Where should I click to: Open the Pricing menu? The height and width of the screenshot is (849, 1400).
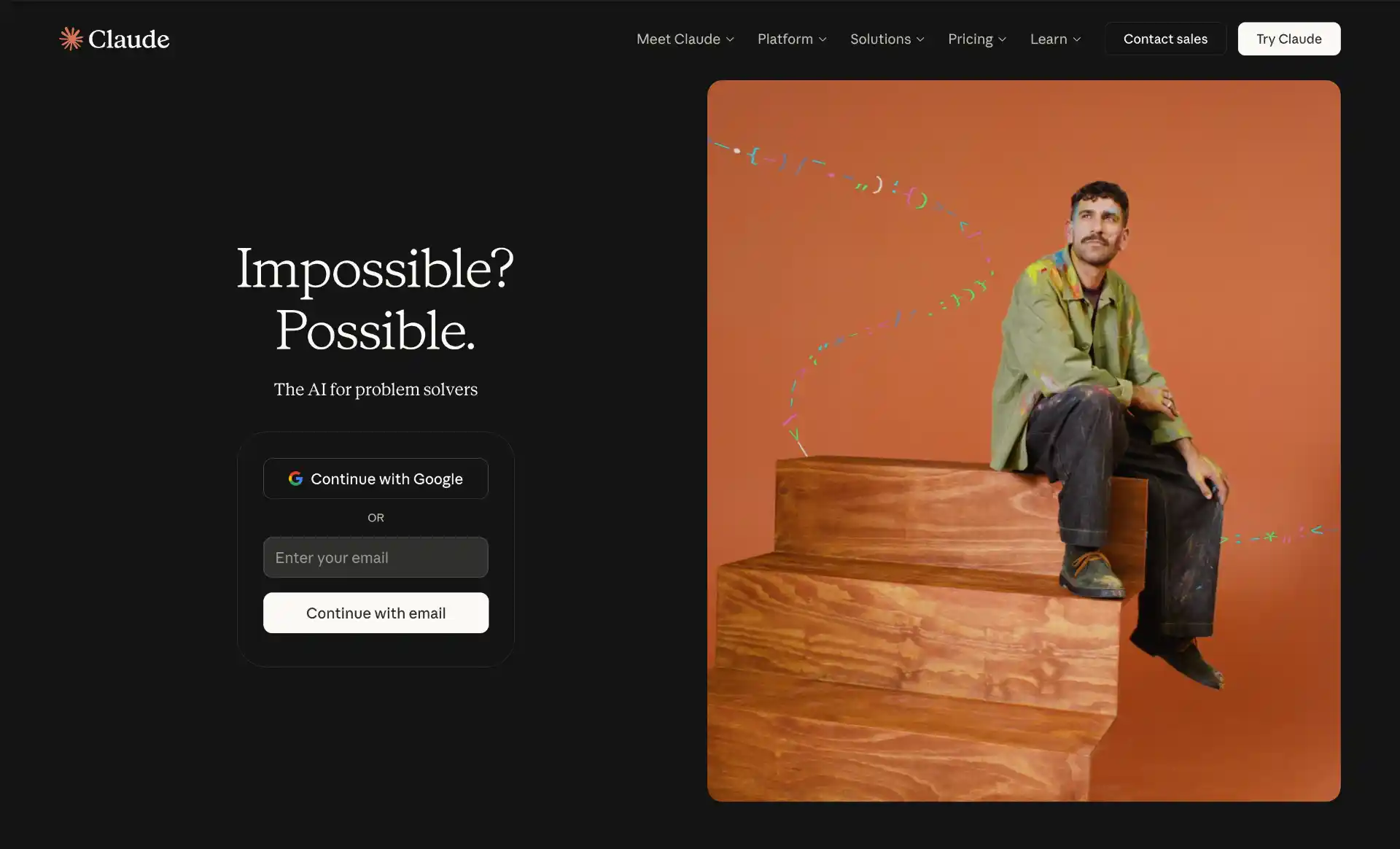[978, 39]
